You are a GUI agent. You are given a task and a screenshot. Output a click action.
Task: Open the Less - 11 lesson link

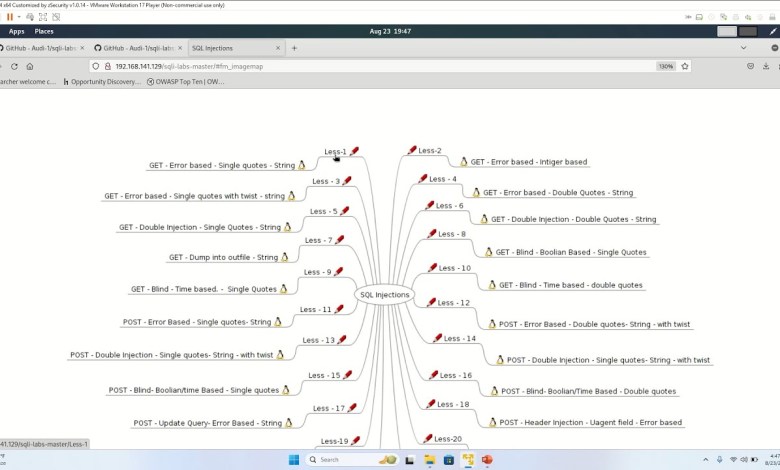(315, 310)
